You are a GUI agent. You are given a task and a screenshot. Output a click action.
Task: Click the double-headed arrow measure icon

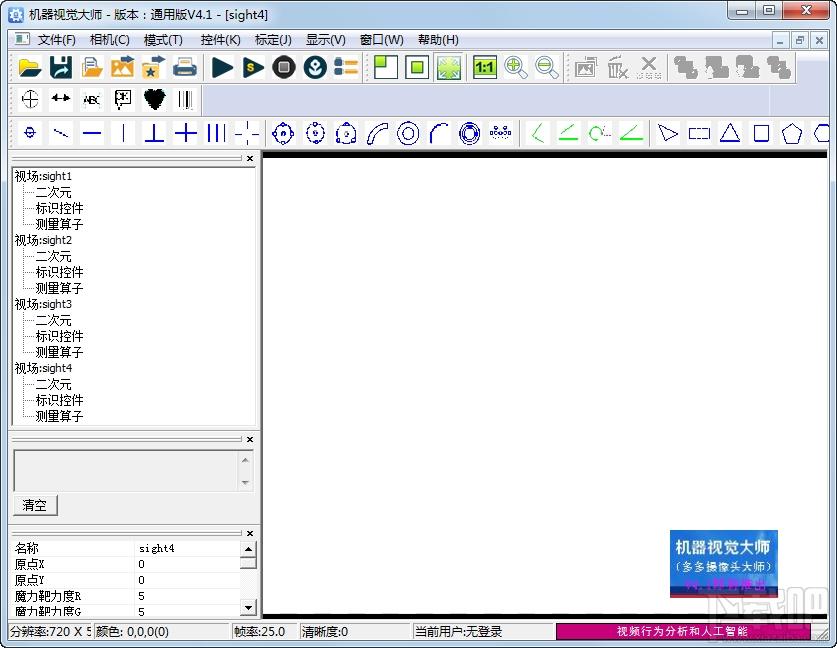[x=61, y=98]
